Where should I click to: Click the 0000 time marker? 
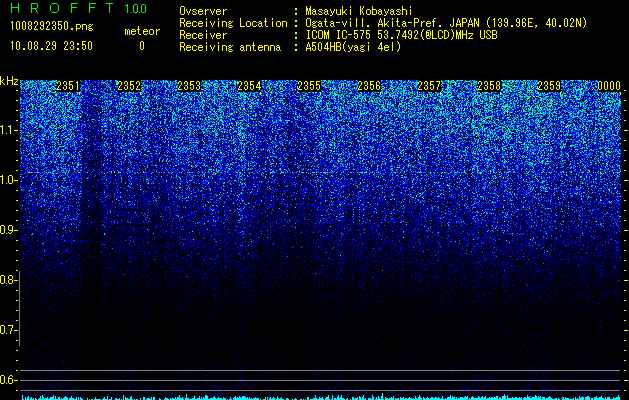click(609, 86)
